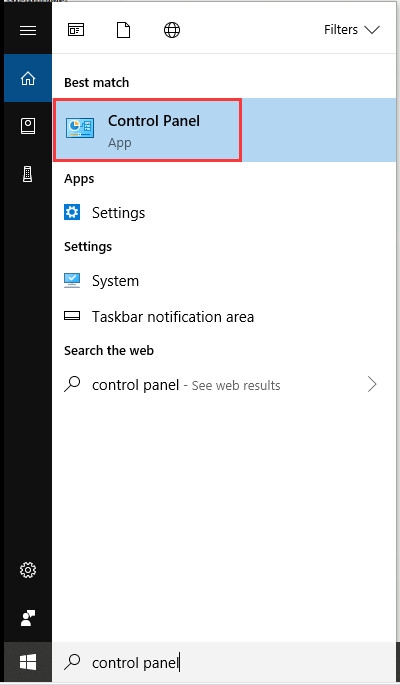
Task: Expand the Filters dropdown
Action: coord(352,30)
